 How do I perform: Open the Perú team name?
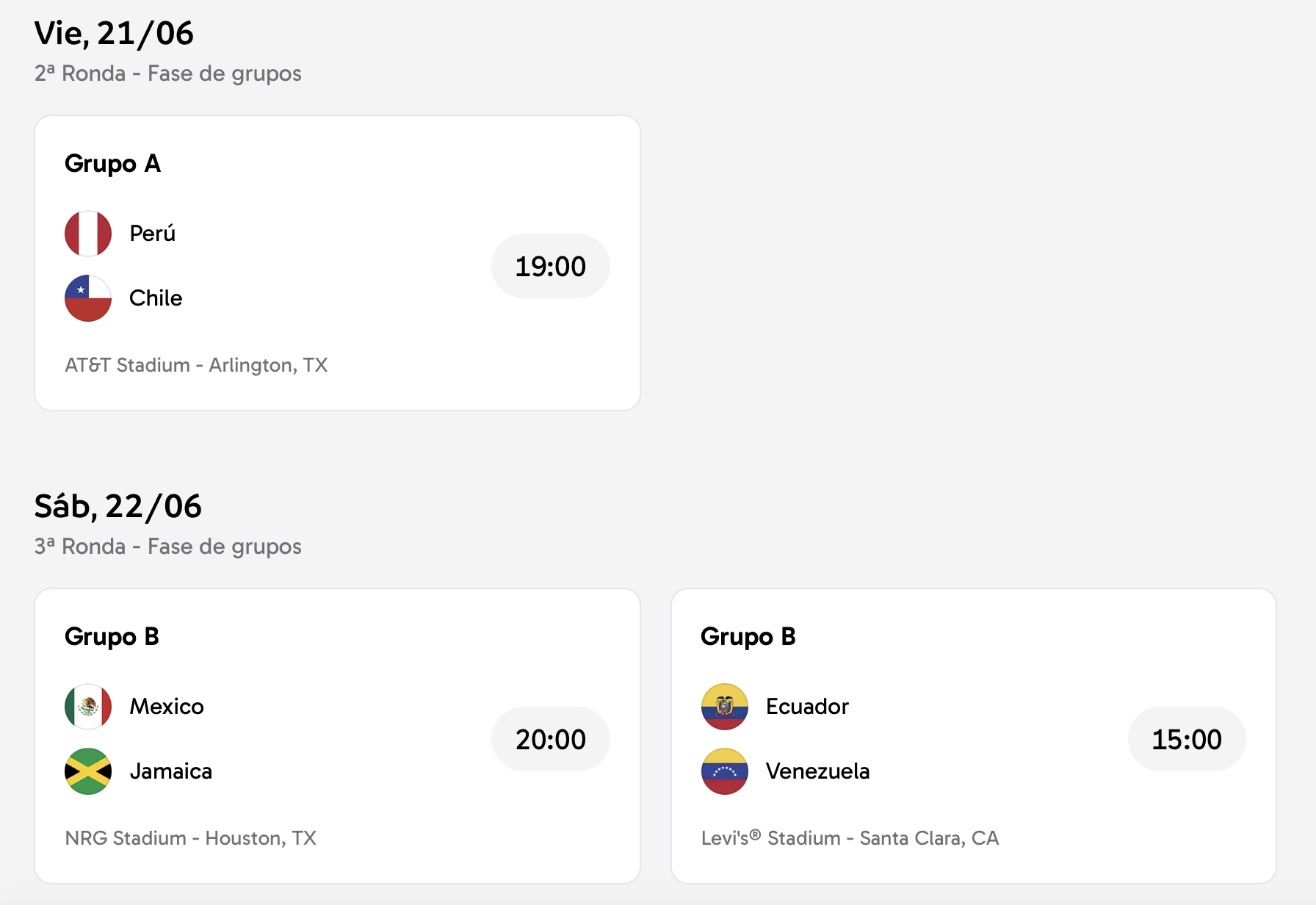(153, 234)
